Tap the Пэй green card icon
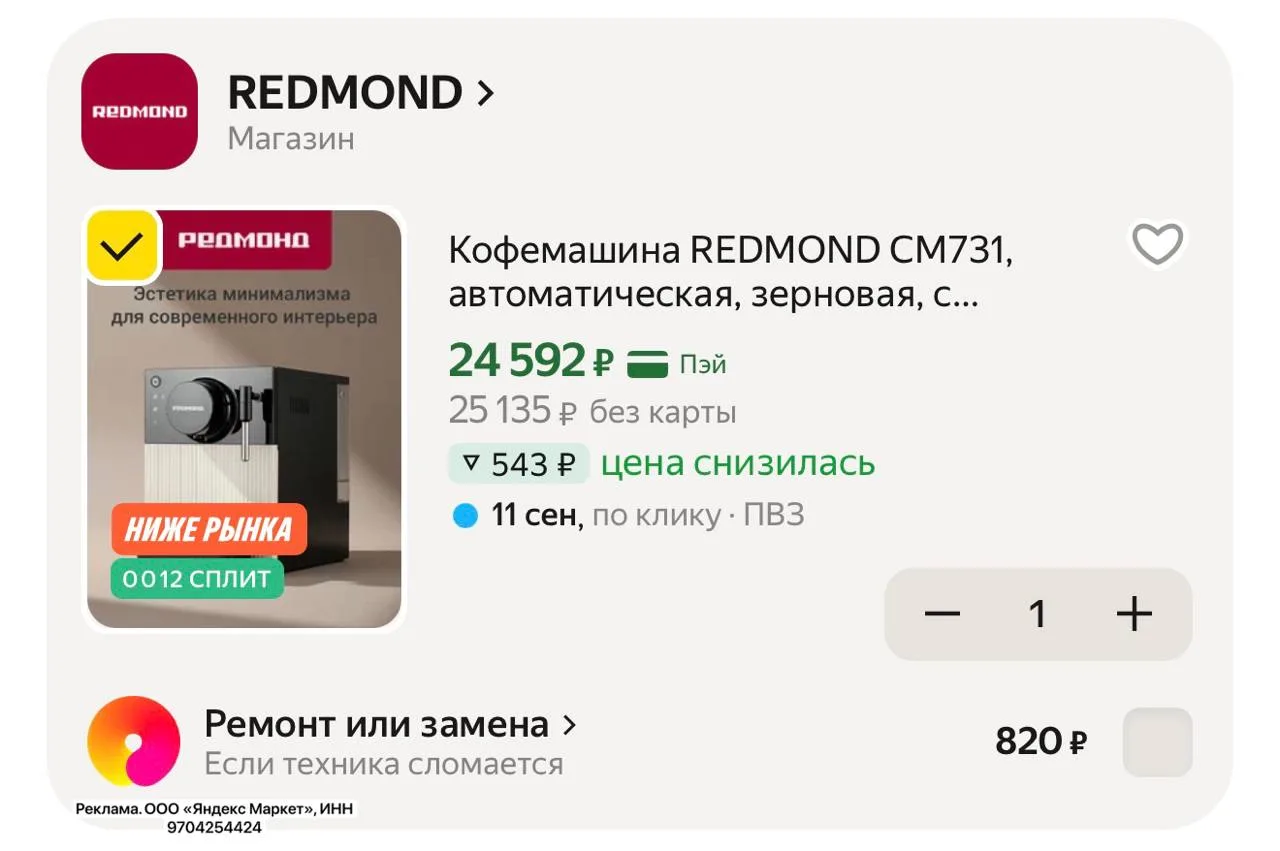 point(647,364)
